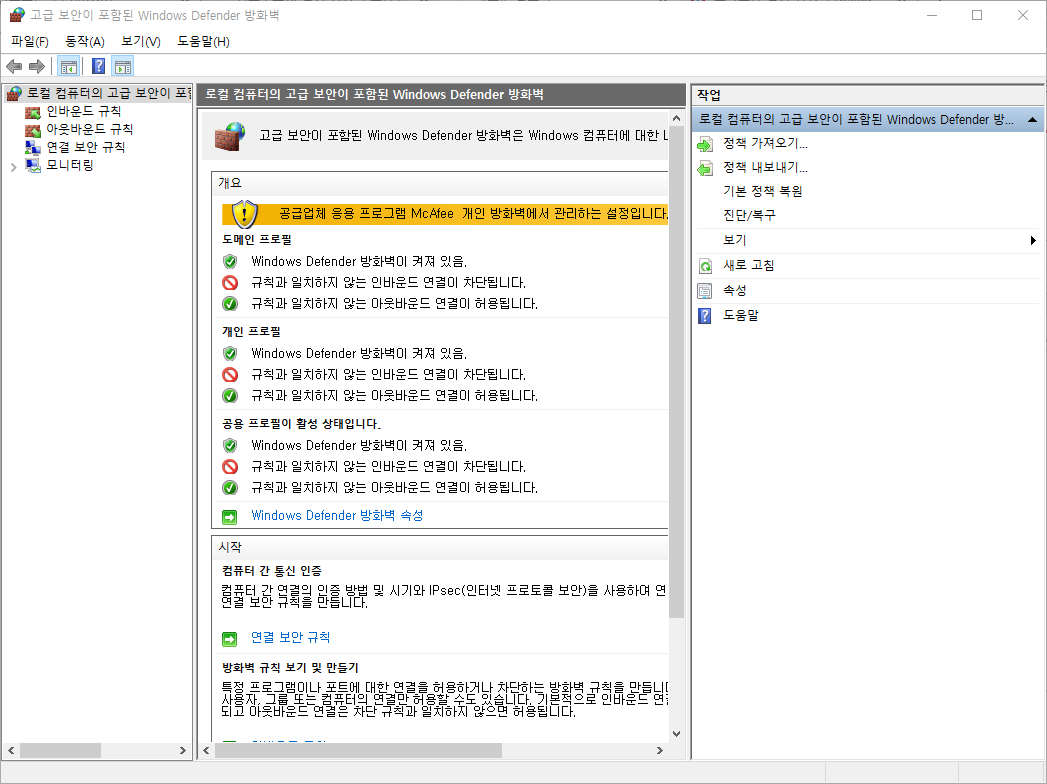
Task: Click the 새로 고침 refresh icon
Action: (705, 266)
